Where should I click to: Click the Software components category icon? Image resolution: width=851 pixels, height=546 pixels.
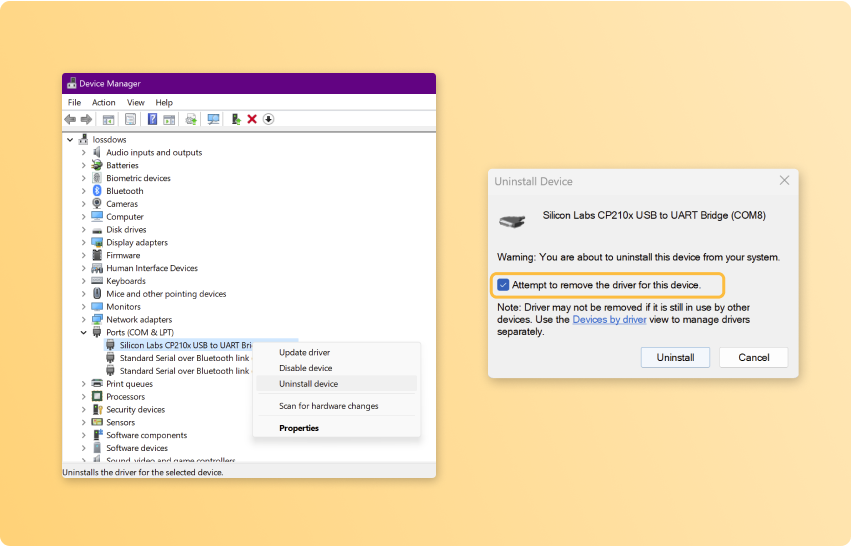(x=97, y=435)
